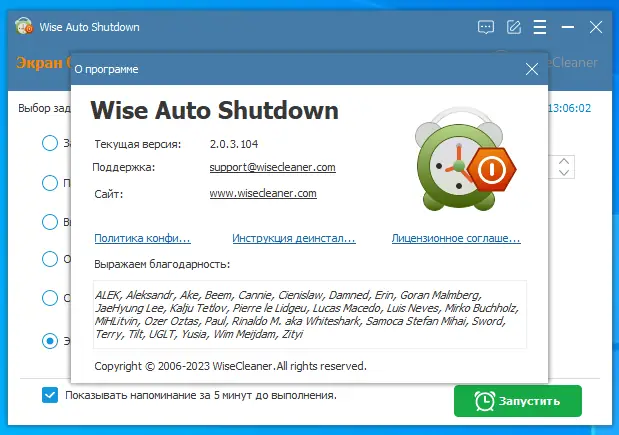Select the first task radio button
619x435 pixels.
[x=50, y=143]
